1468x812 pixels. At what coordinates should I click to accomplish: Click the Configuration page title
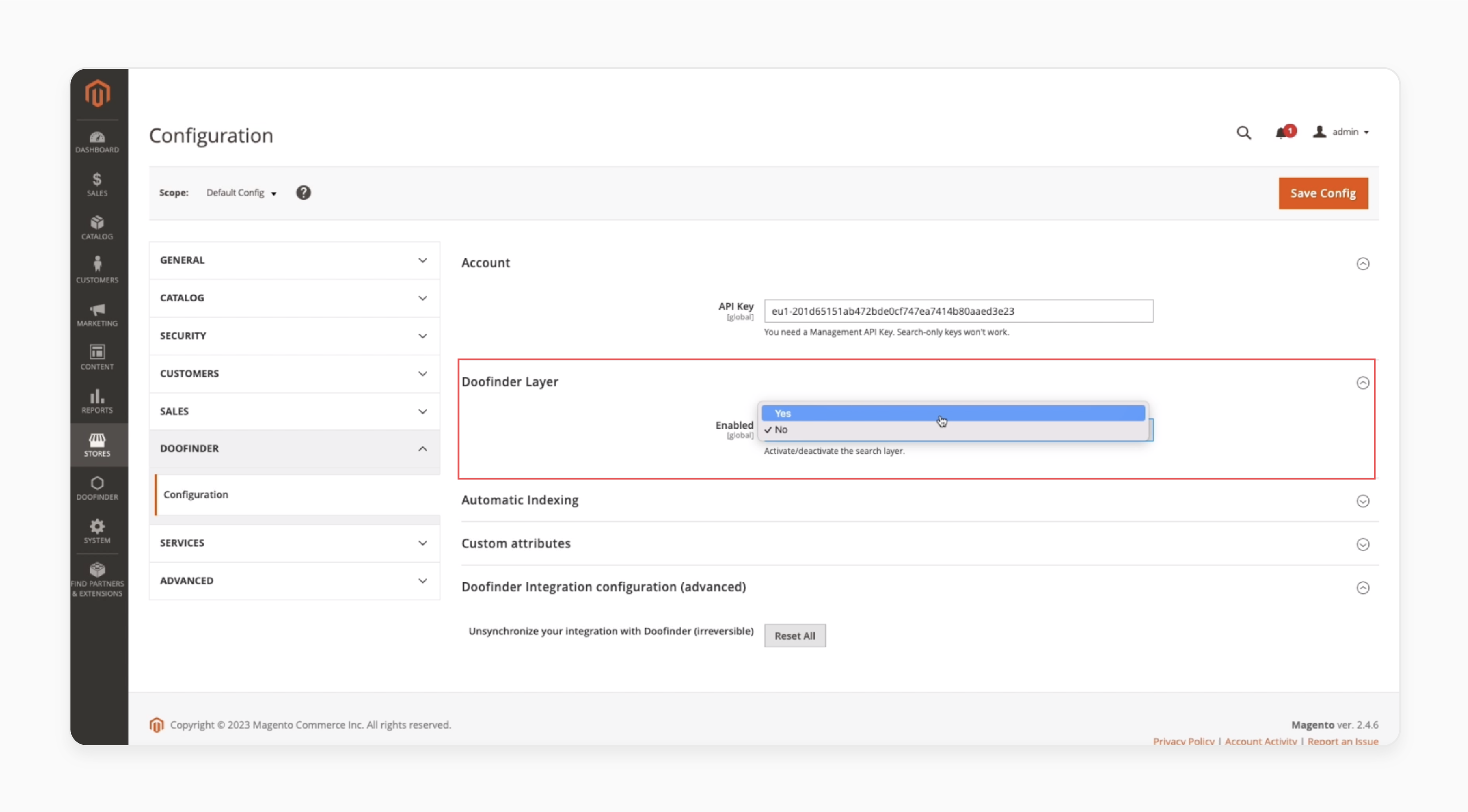(211, 136)
